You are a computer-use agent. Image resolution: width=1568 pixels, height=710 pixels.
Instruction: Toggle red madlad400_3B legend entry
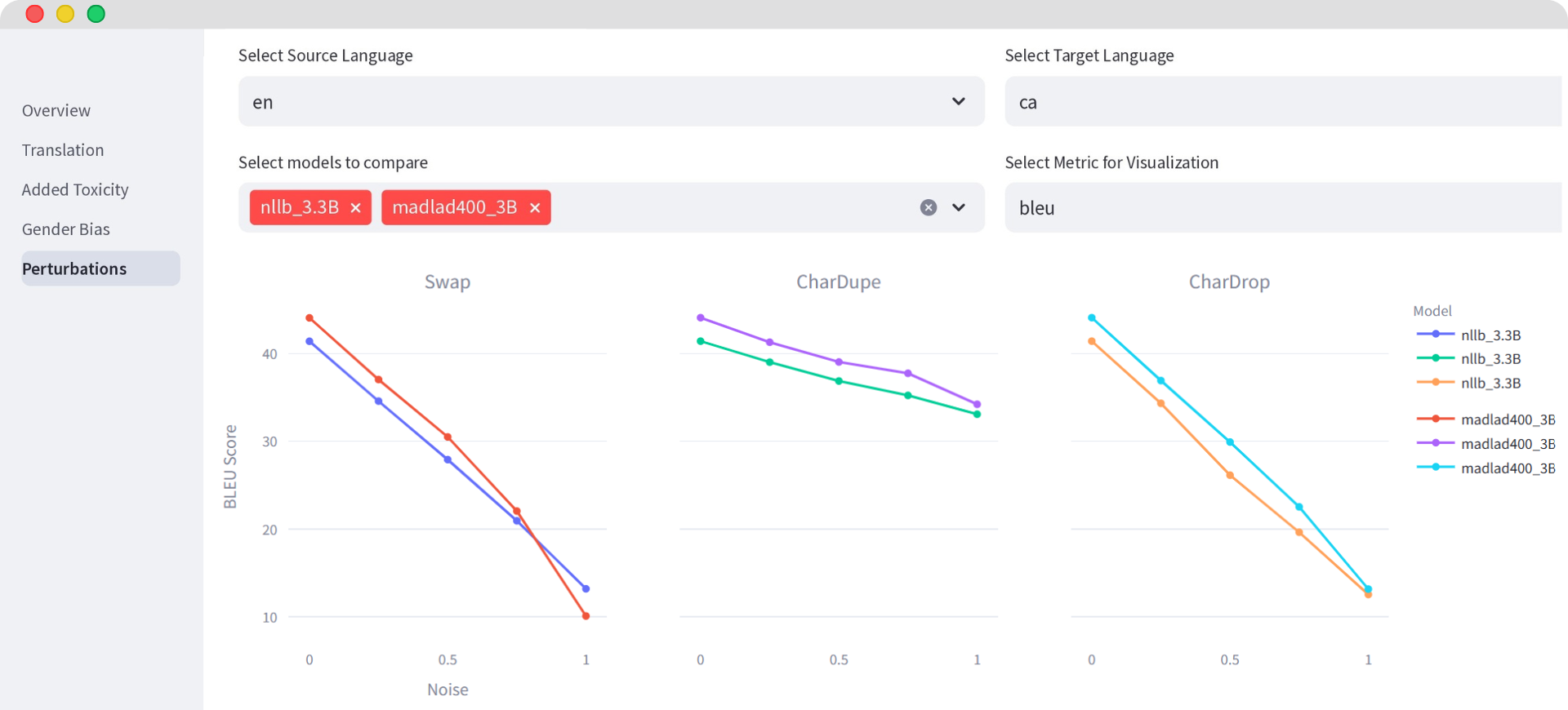pos(1507,419)
